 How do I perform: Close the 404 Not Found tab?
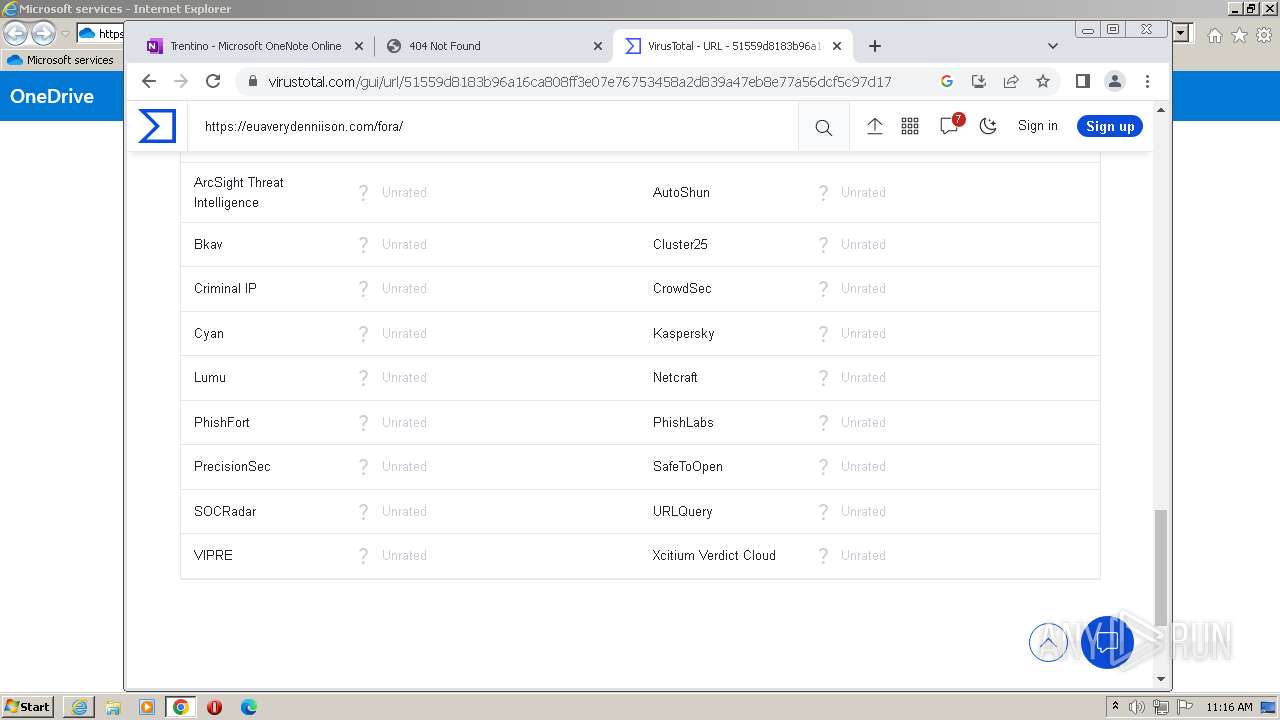(598, 46)
